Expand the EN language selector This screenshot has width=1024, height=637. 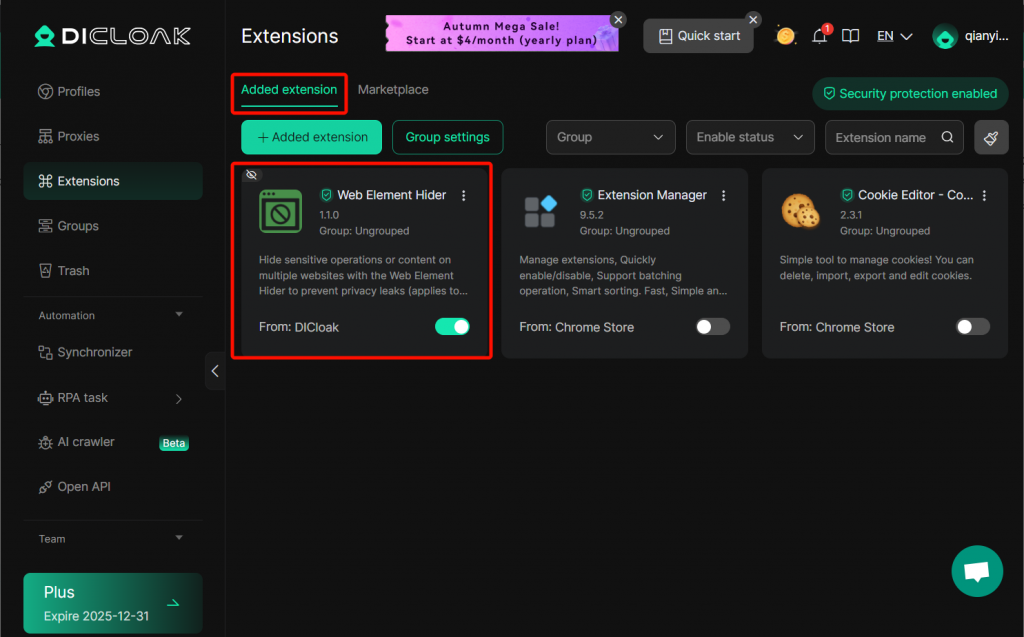pos(894,36)
